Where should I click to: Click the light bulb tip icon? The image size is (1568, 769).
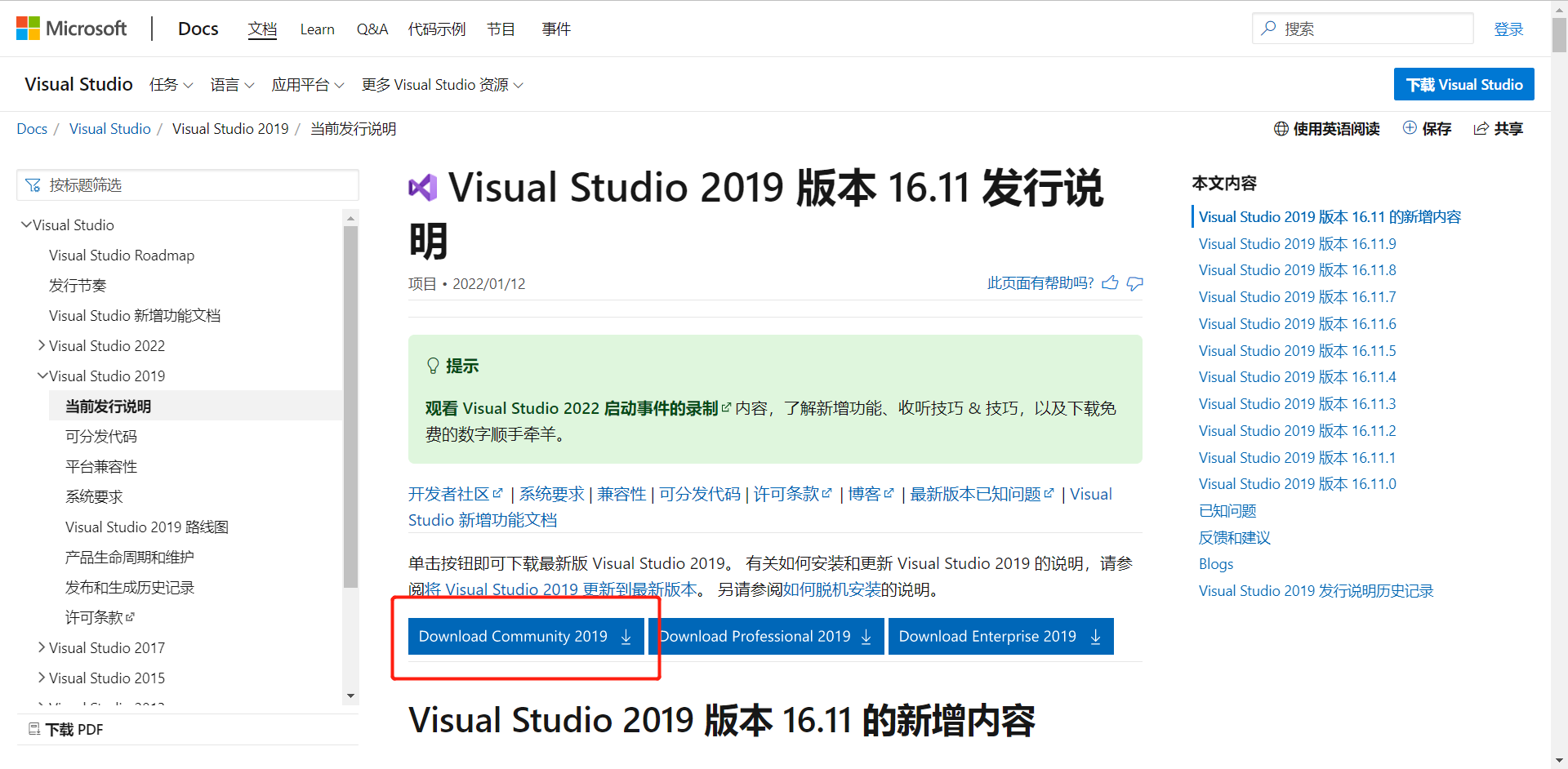tap(433, 366)
